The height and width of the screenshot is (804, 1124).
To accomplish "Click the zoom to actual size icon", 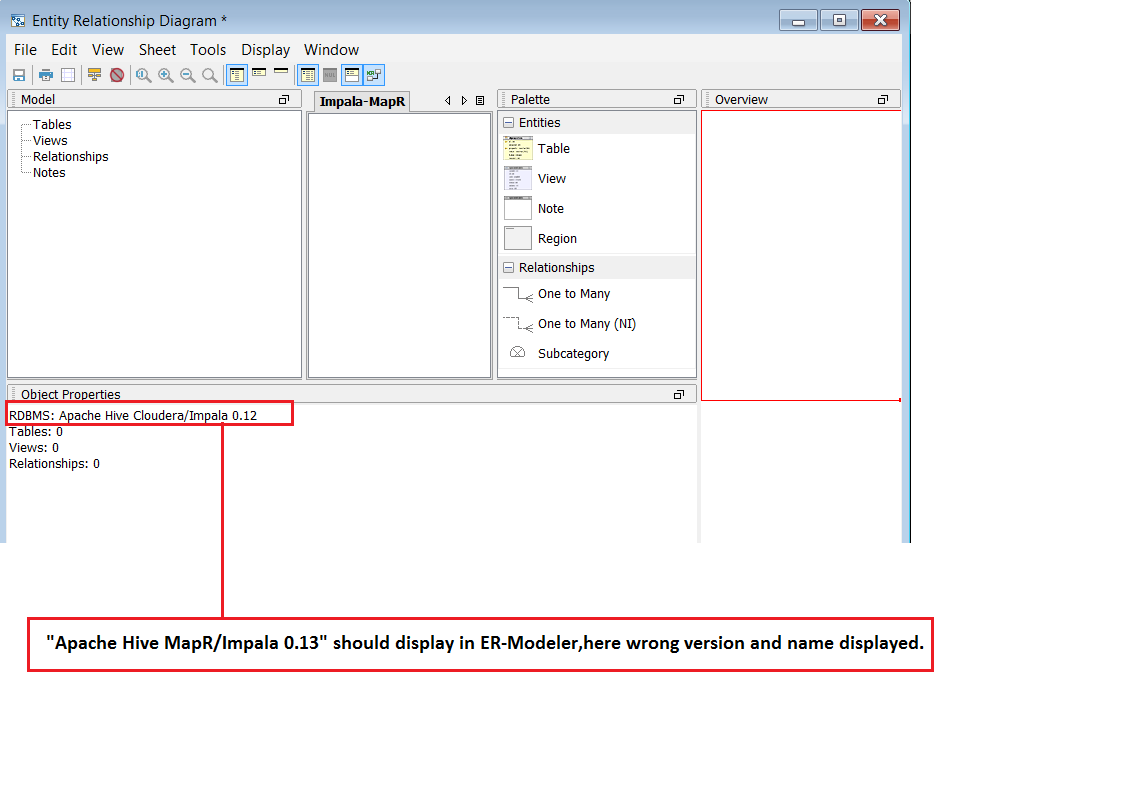I will click(x=143, y=75).
